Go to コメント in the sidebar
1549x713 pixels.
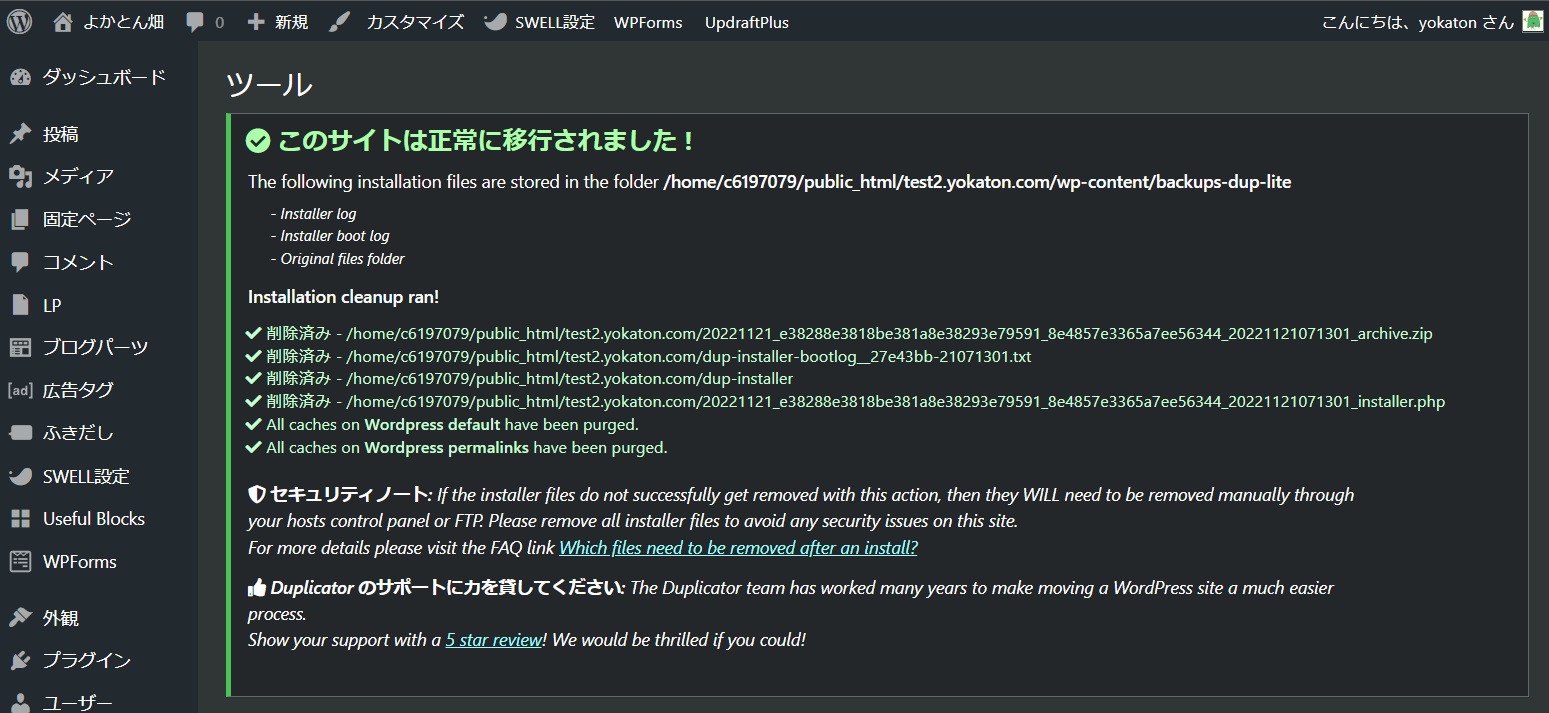[x=78, y=262]
